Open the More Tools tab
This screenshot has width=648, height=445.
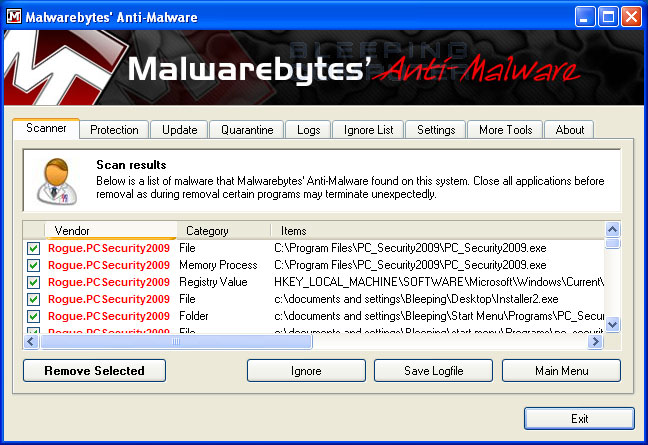(505, 130)
